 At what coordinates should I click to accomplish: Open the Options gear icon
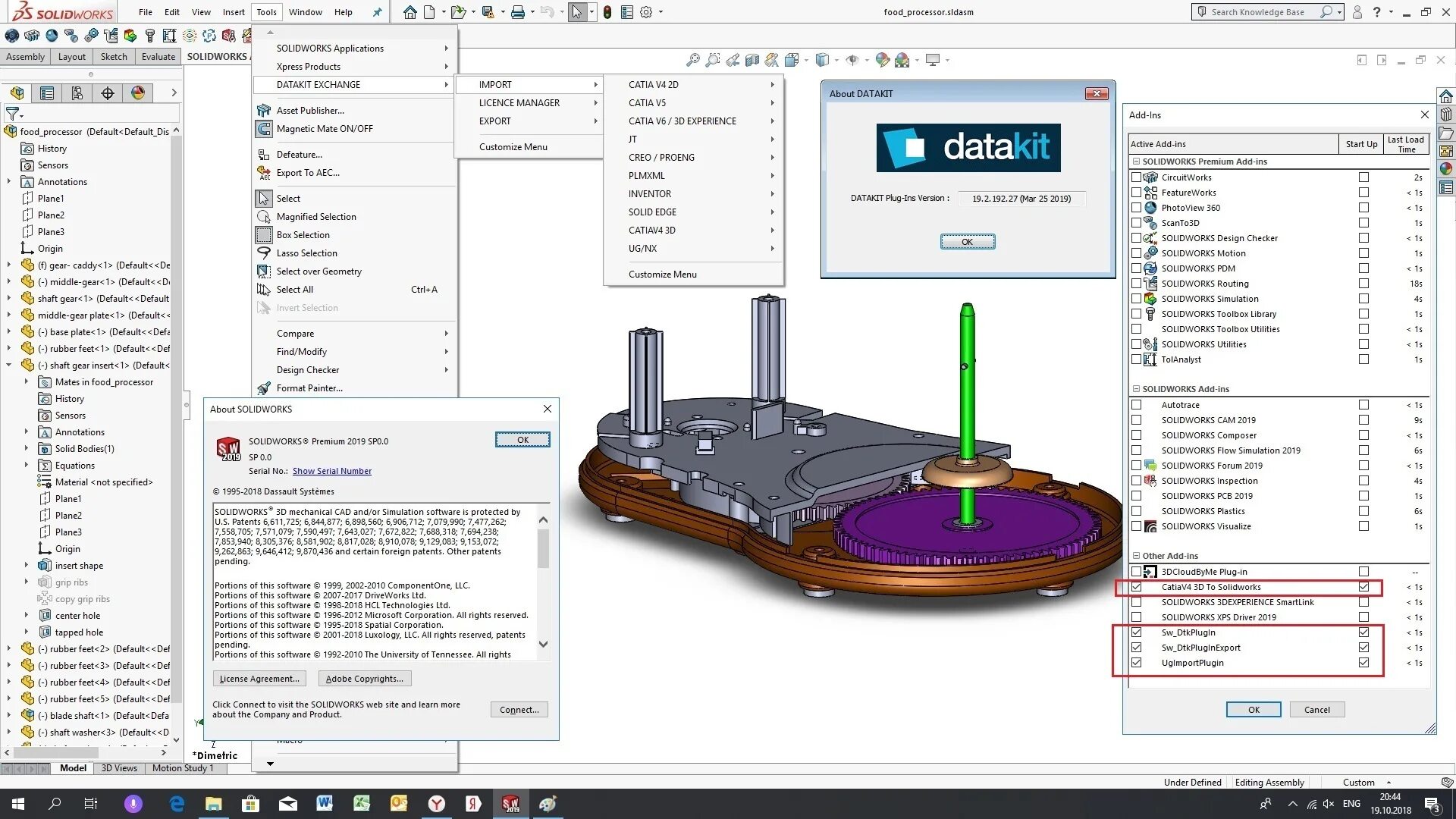pos(646,12)
